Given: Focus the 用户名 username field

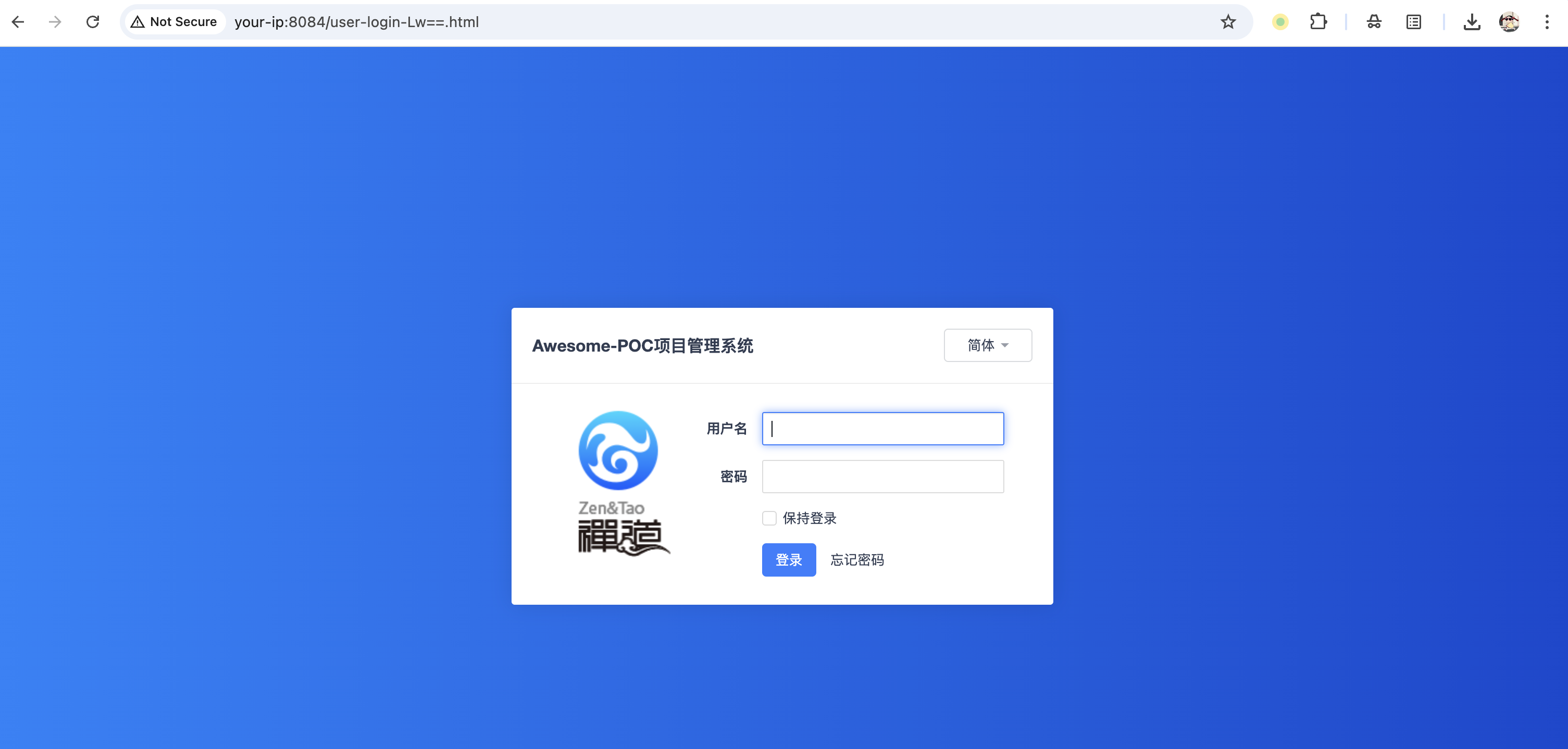Looking at the screenshot, I should click(x=882, y=428).
